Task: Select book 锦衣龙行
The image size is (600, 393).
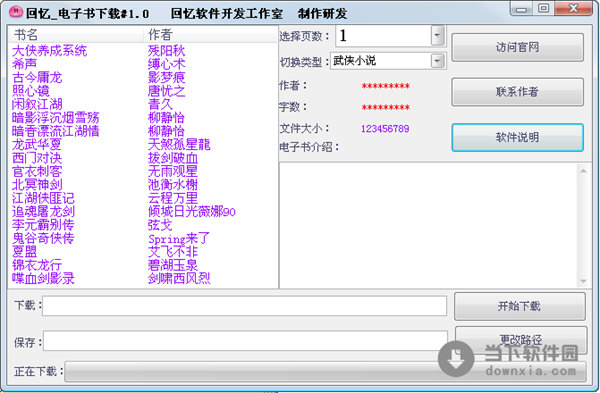Action: 37,265
